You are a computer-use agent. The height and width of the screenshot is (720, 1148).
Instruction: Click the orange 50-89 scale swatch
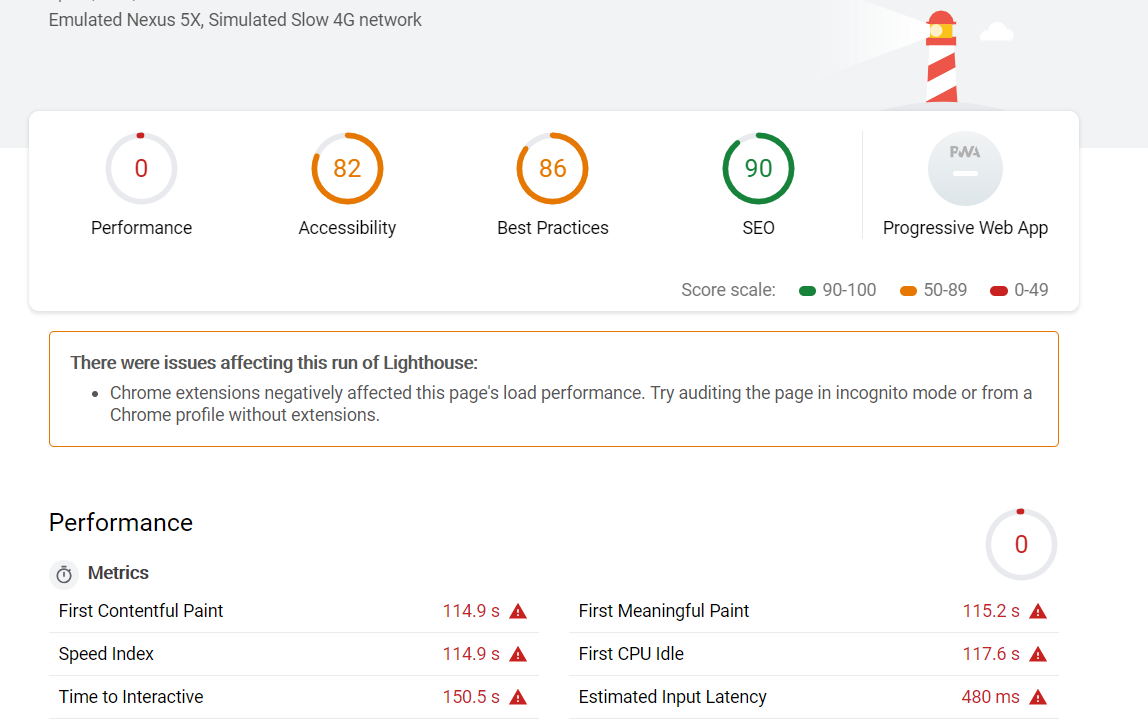pos(908,291)
